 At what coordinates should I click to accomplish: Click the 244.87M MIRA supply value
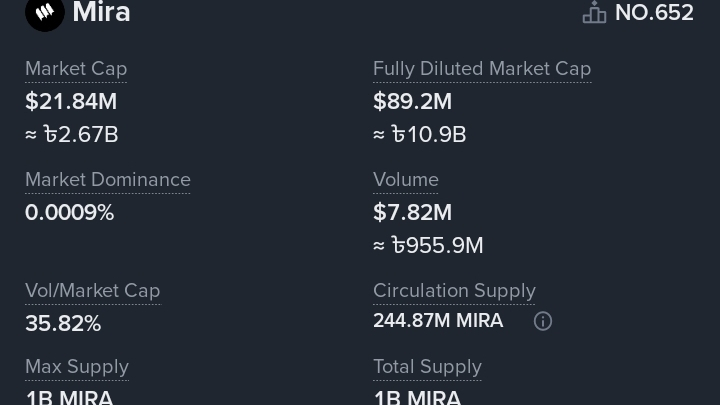(438, 321)
